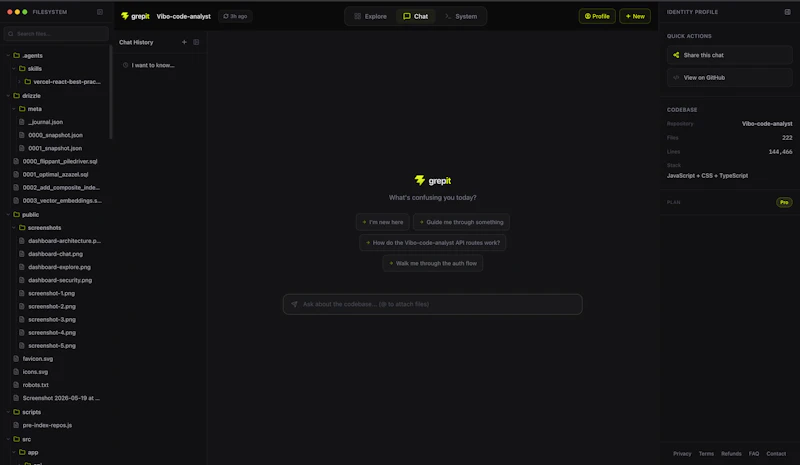
Task: Open the I want to know chat entry
Action: (x=153, y=65)
